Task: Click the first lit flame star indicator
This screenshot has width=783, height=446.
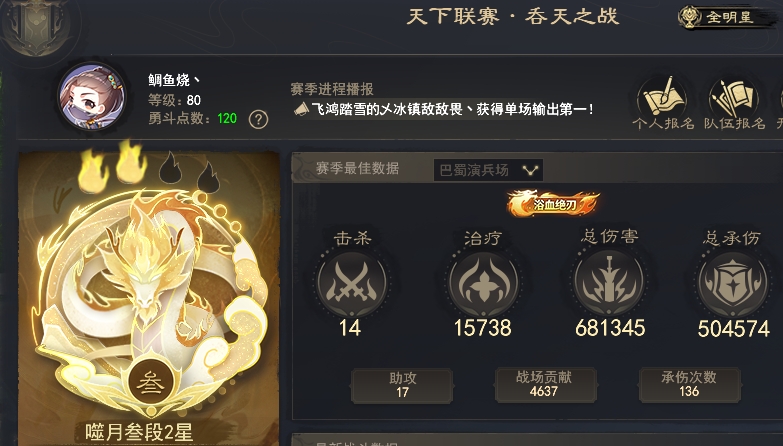Action: coord(93,170)
